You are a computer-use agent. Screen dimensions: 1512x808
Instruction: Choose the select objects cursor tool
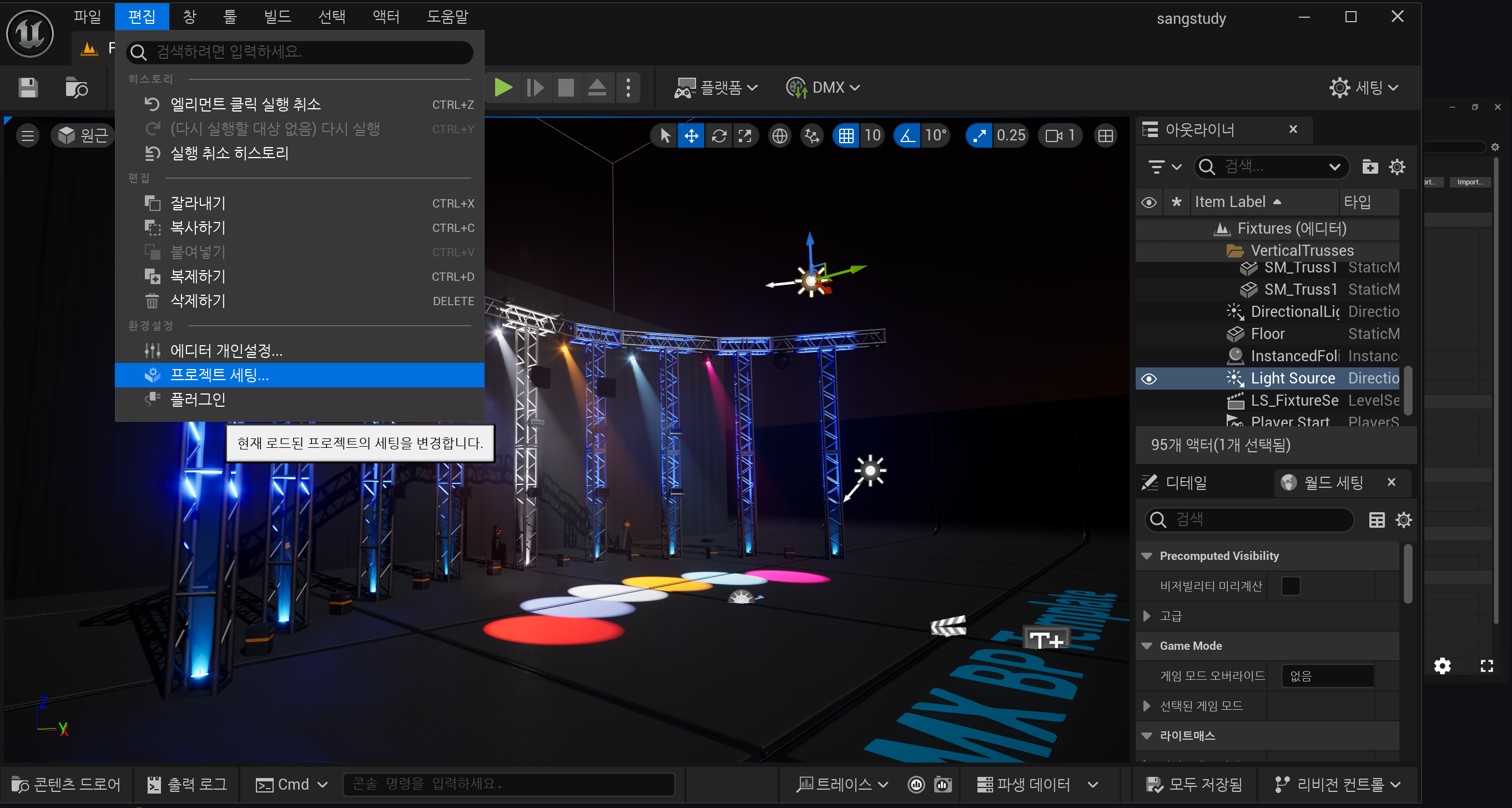coord(665,135)
